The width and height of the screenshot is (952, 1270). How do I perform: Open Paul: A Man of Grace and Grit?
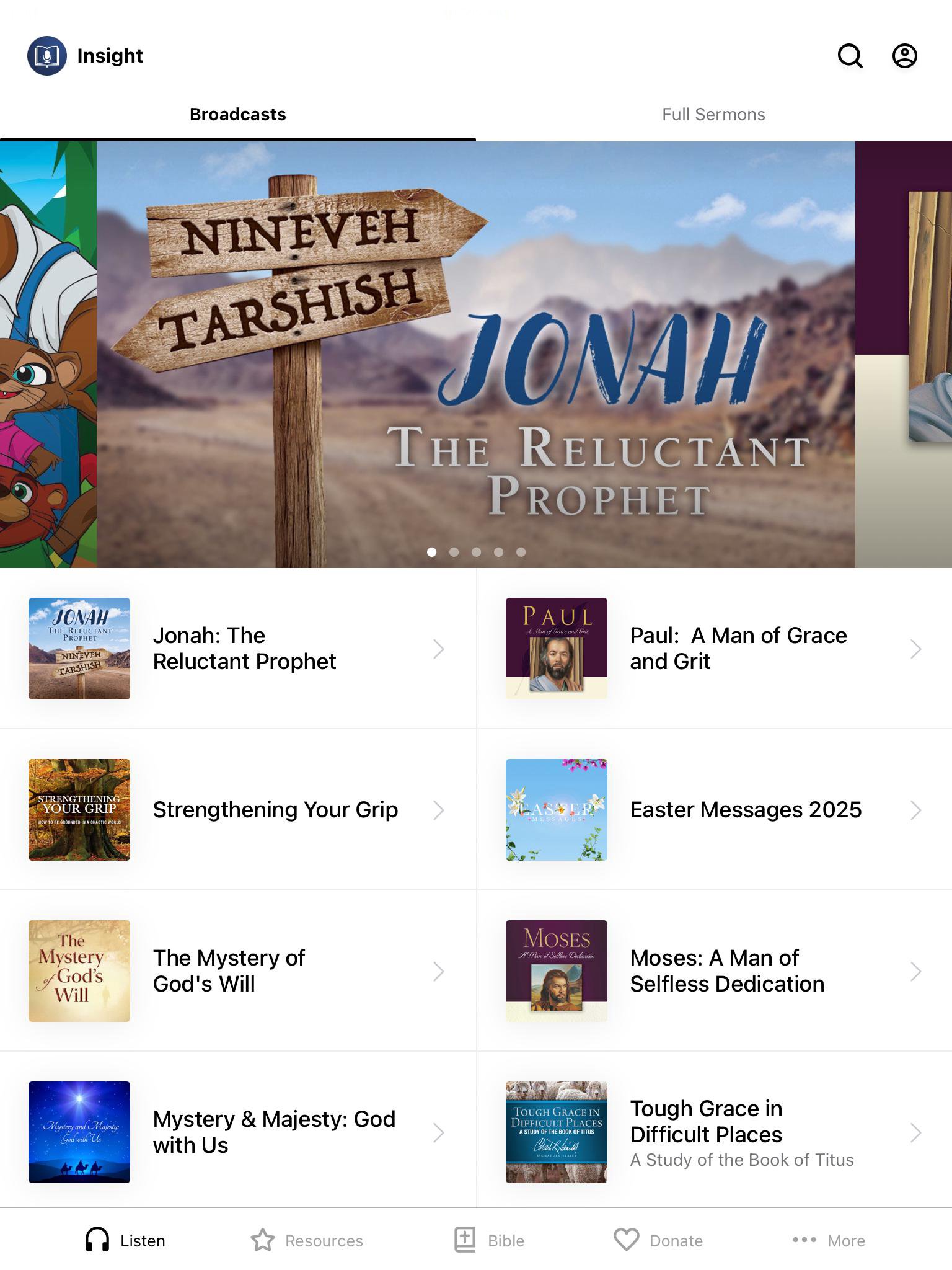pyautogui.click(x=714, y=649)
